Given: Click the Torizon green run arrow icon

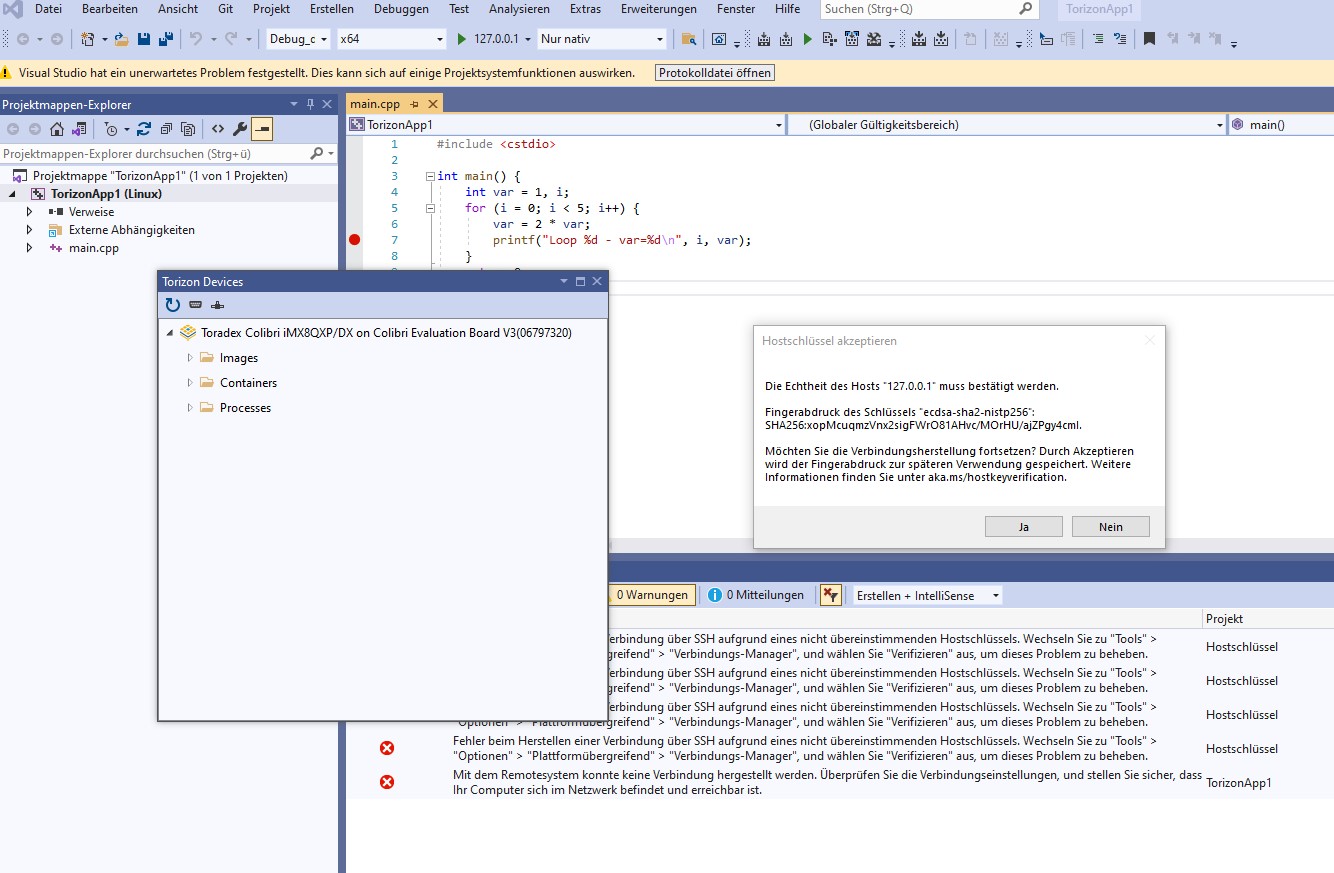Looking at the screenshot, I should tap(808, 39).
